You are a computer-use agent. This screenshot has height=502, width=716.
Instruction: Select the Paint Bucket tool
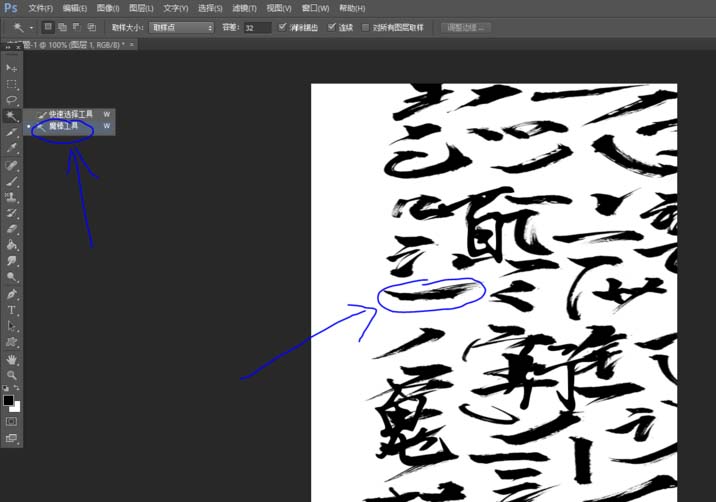11,245
